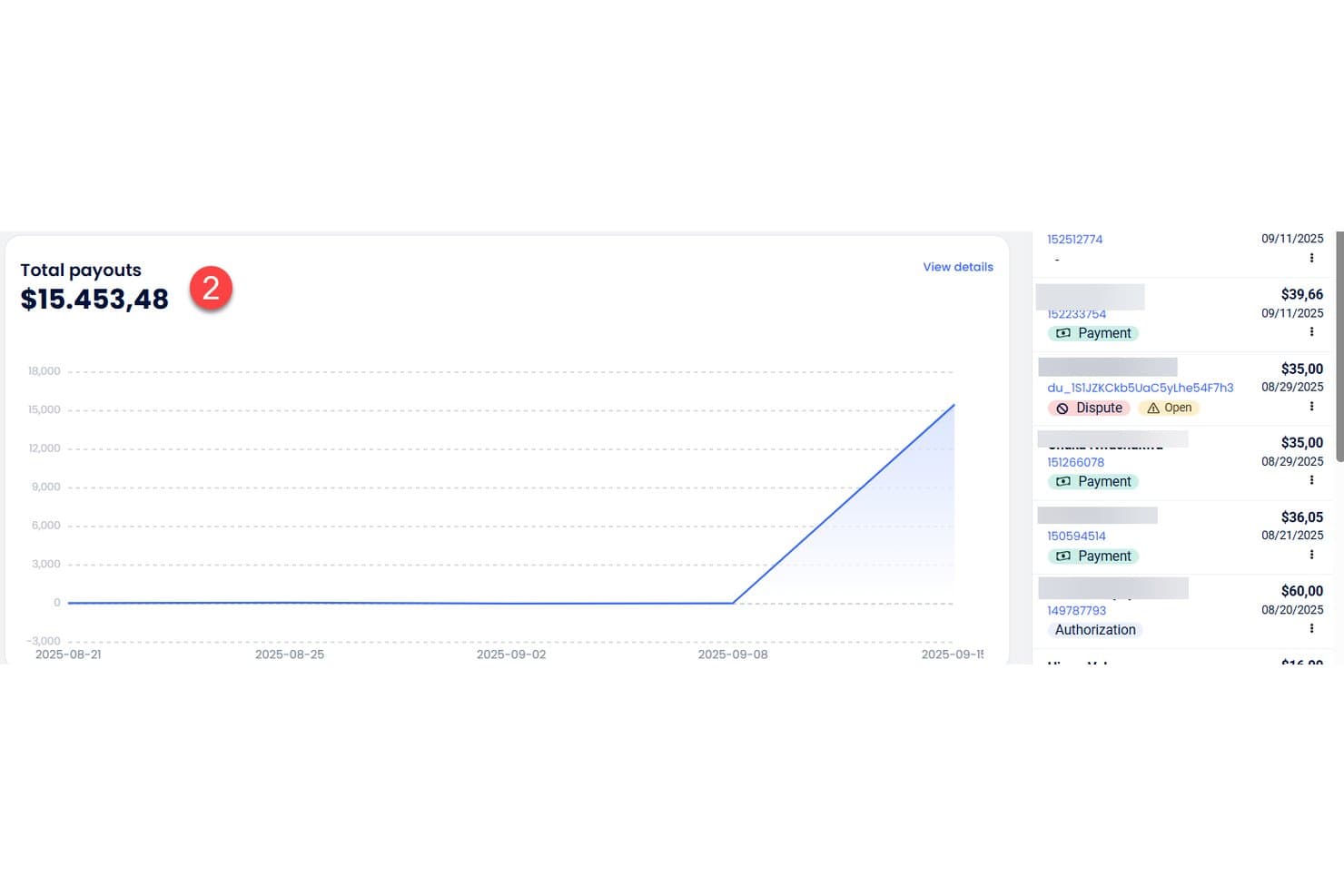The image size is (1344, 896).
Task: Open transaction ID 150594514
Action: (x=1076, y=537)
